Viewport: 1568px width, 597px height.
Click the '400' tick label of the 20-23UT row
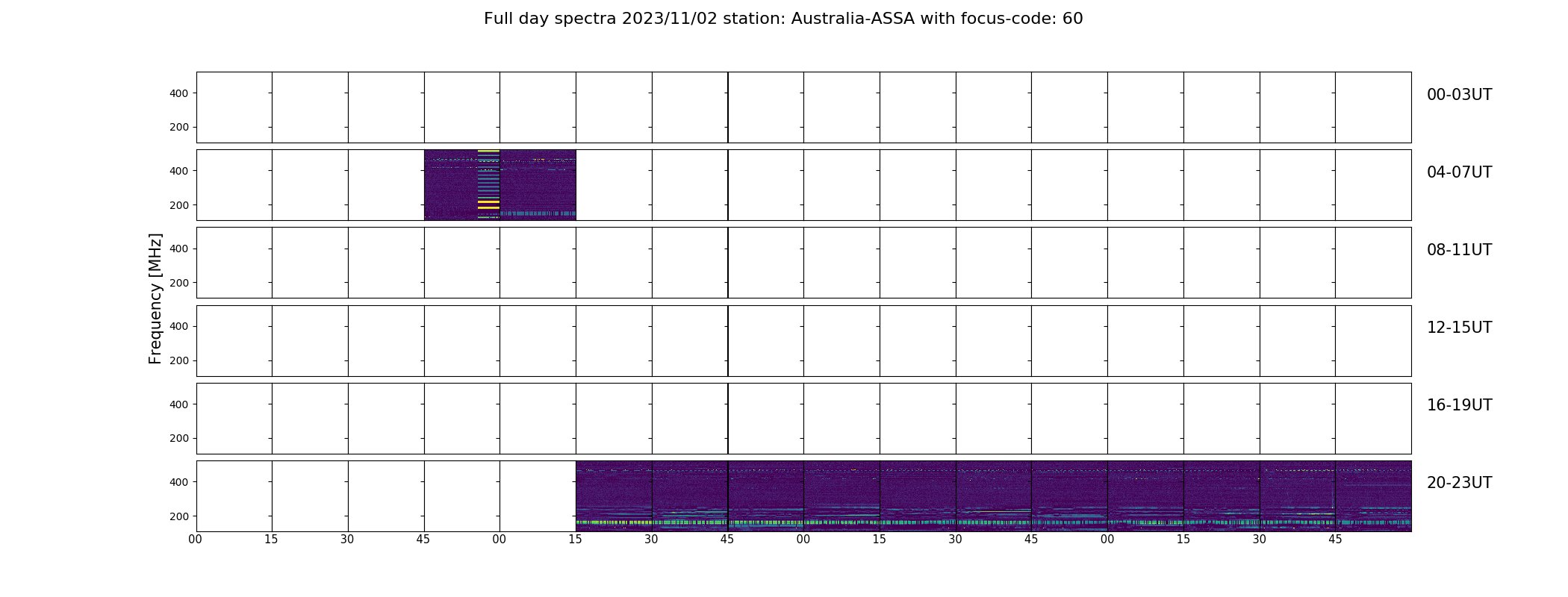[179, 482]
